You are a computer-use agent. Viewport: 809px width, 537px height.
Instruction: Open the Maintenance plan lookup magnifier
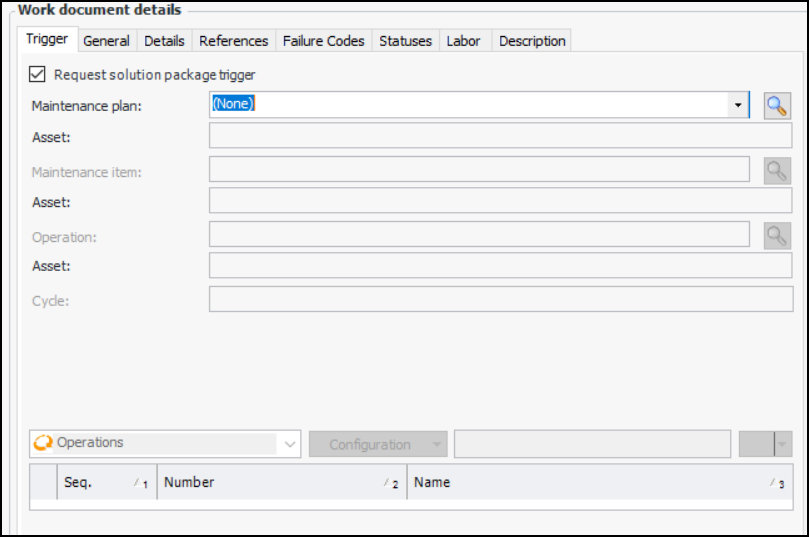click(x=777, y=106)
